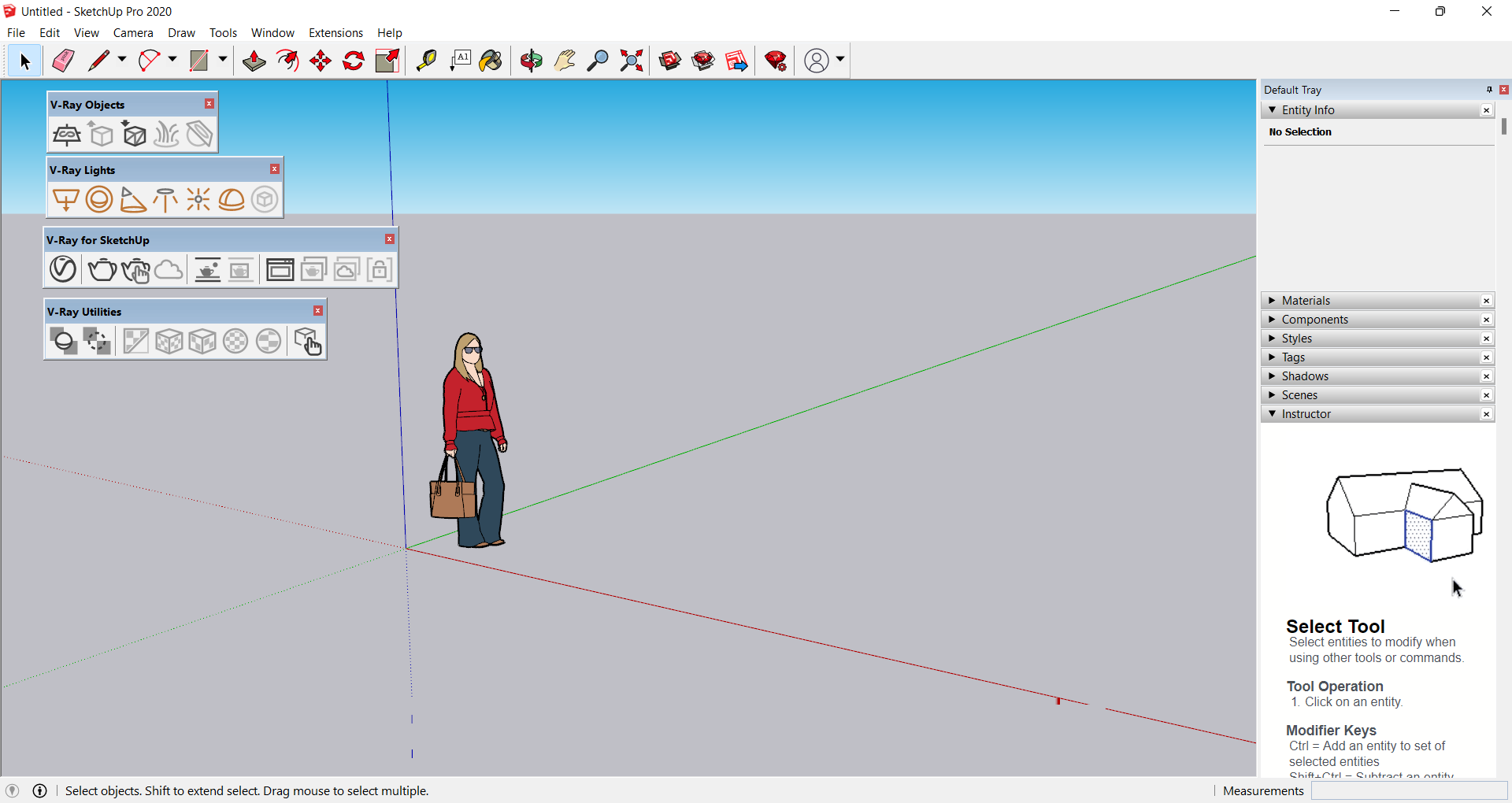
Task: Create a V-Ray Infinite Plane
Action: [66, 135]
